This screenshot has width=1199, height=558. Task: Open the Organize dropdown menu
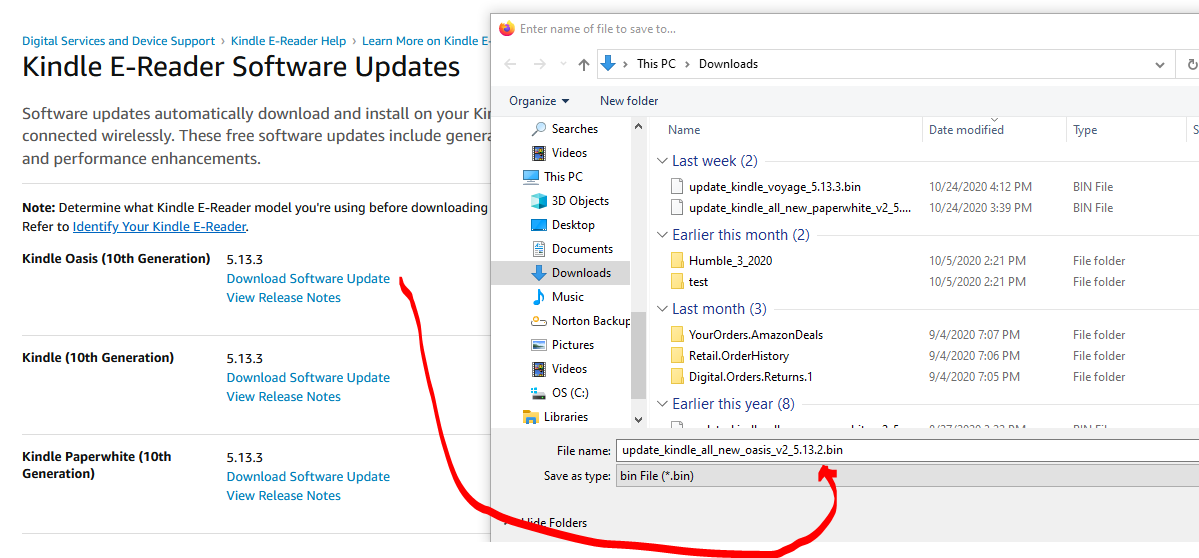click(x=538, y=101)
